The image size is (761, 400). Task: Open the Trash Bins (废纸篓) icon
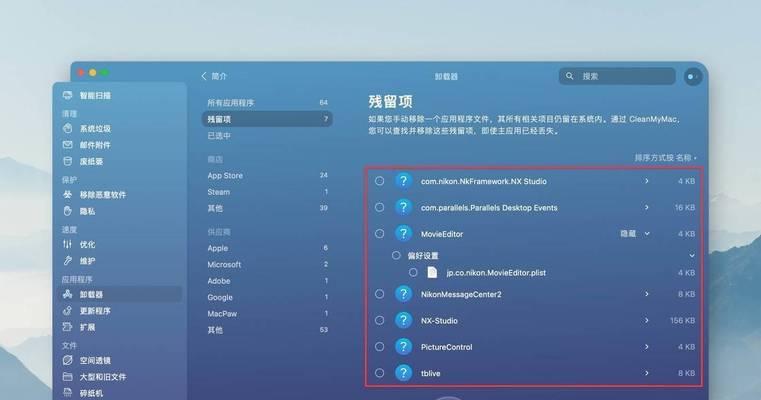[x=67, y=161]
